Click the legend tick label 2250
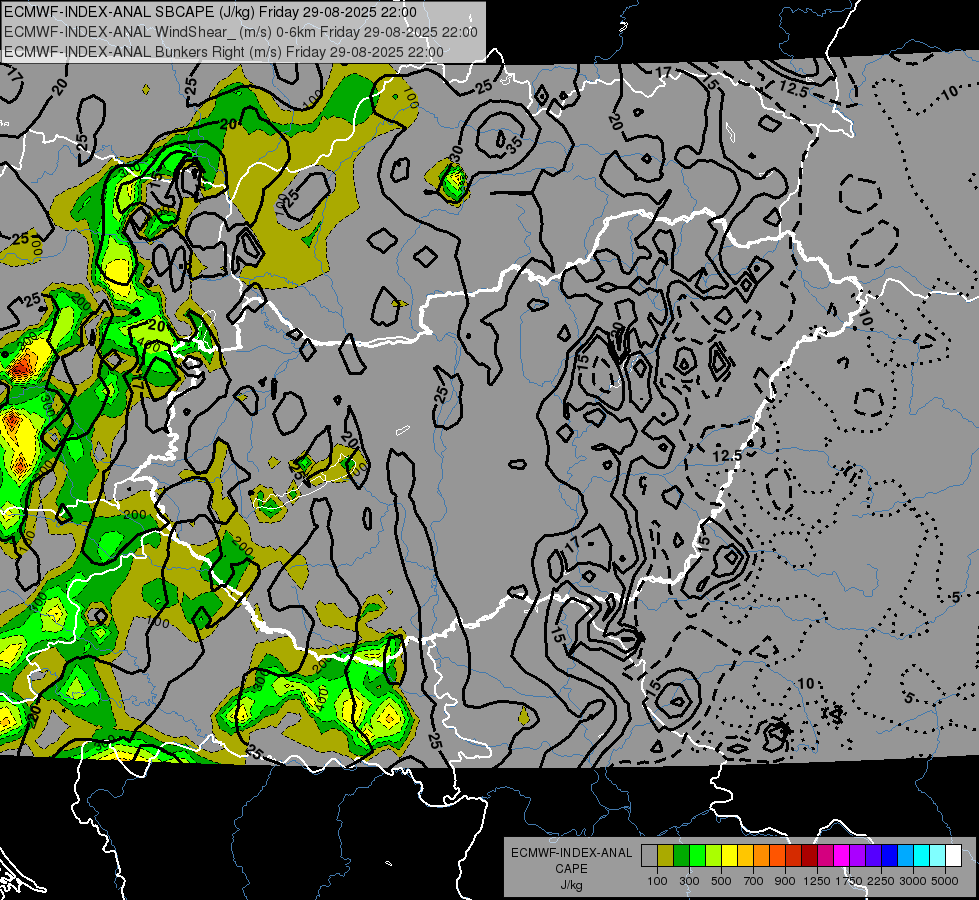The width and height of the screenshot is (979, 900). click(881, 881)
